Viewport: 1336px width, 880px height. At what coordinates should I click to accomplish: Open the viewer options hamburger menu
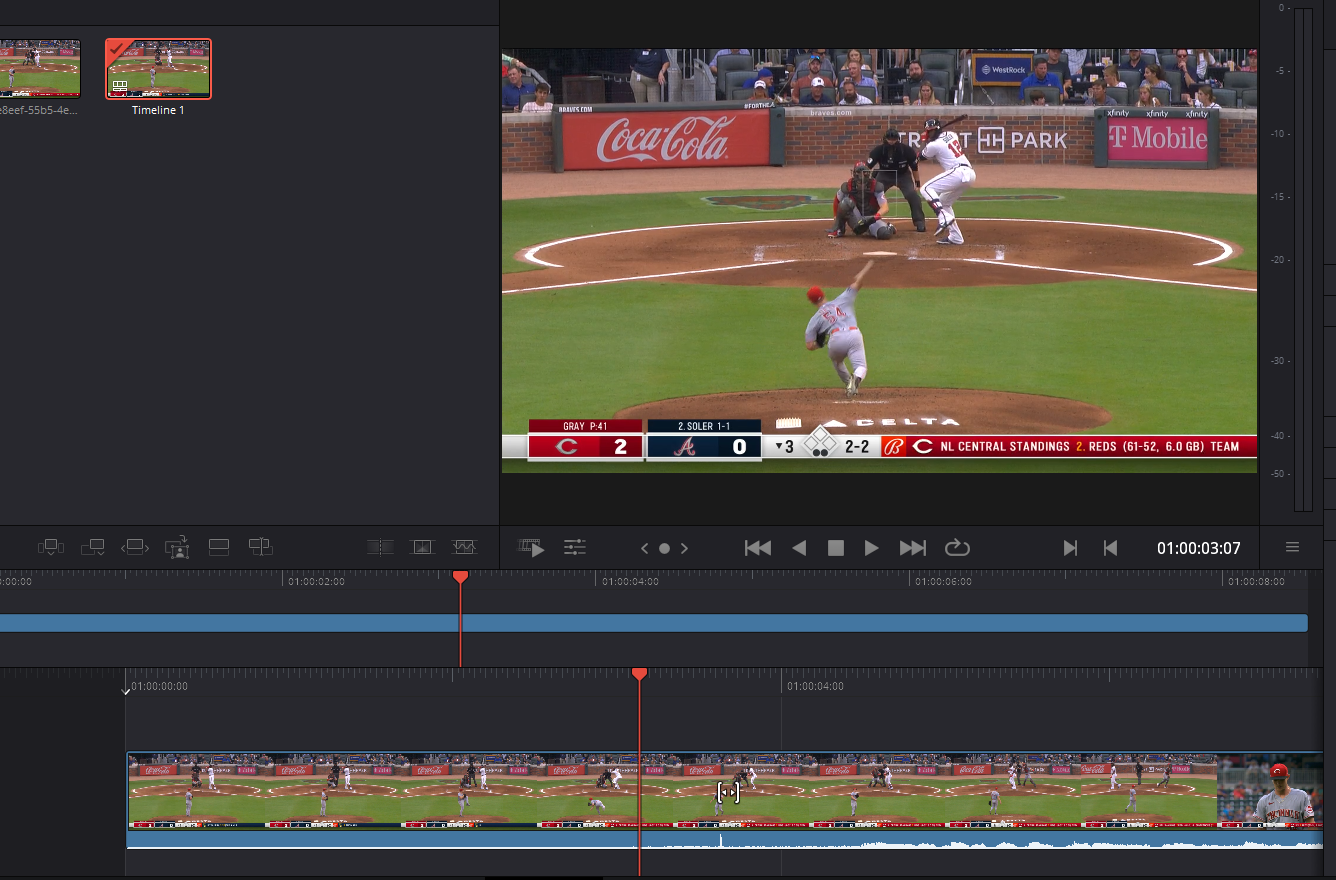[x=1292, y=547]
